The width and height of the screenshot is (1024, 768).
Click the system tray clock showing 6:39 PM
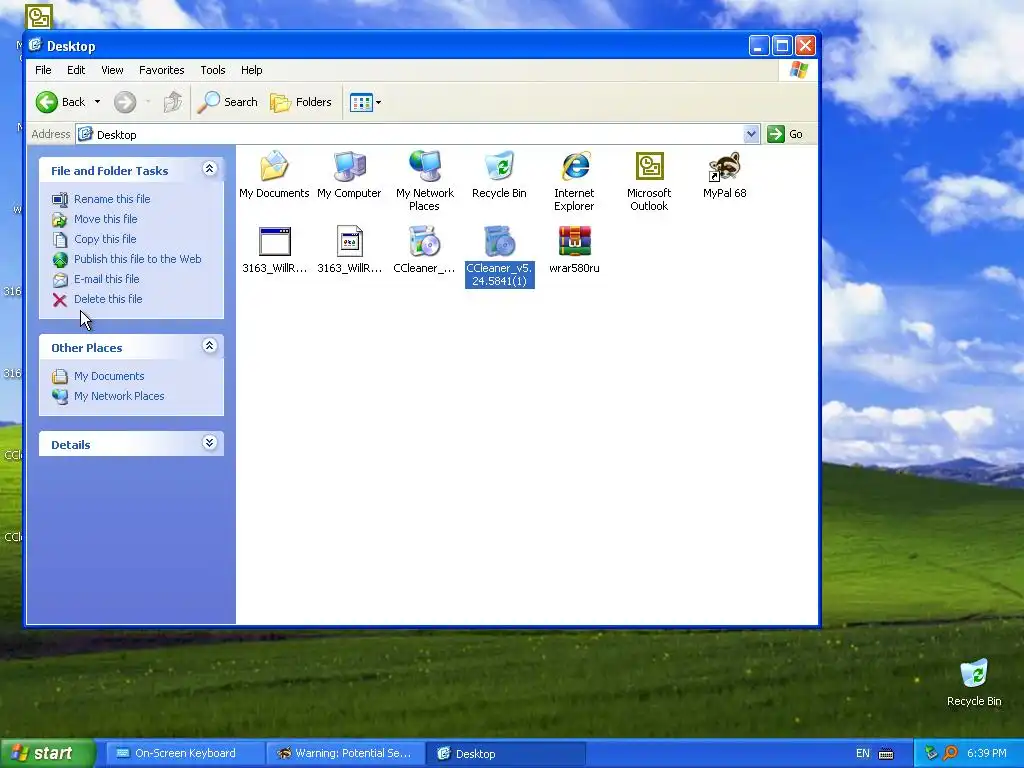pyautogui.click(x=986, y=754)
